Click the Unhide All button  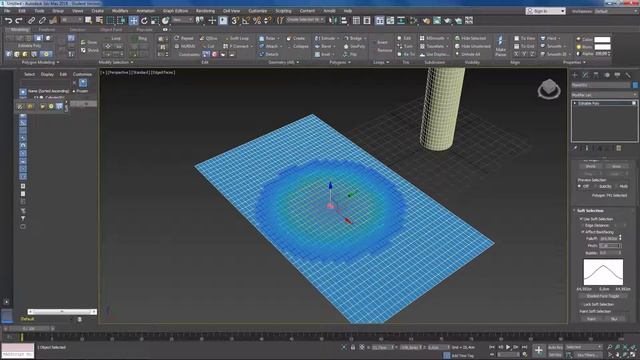pyautogui.click(x=468, y=54)
